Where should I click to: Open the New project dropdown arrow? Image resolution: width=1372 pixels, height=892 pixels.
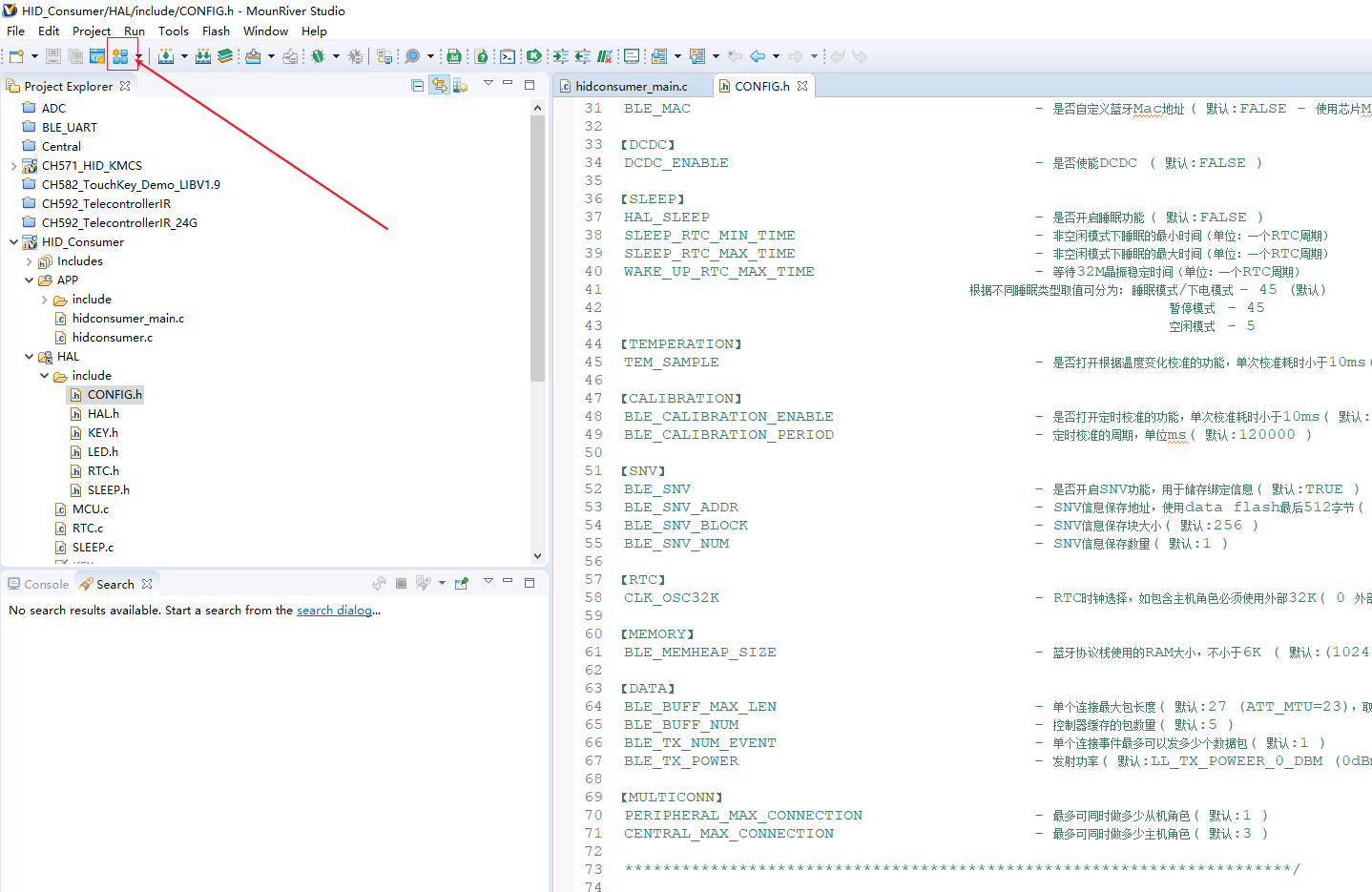tap(34, 56)
